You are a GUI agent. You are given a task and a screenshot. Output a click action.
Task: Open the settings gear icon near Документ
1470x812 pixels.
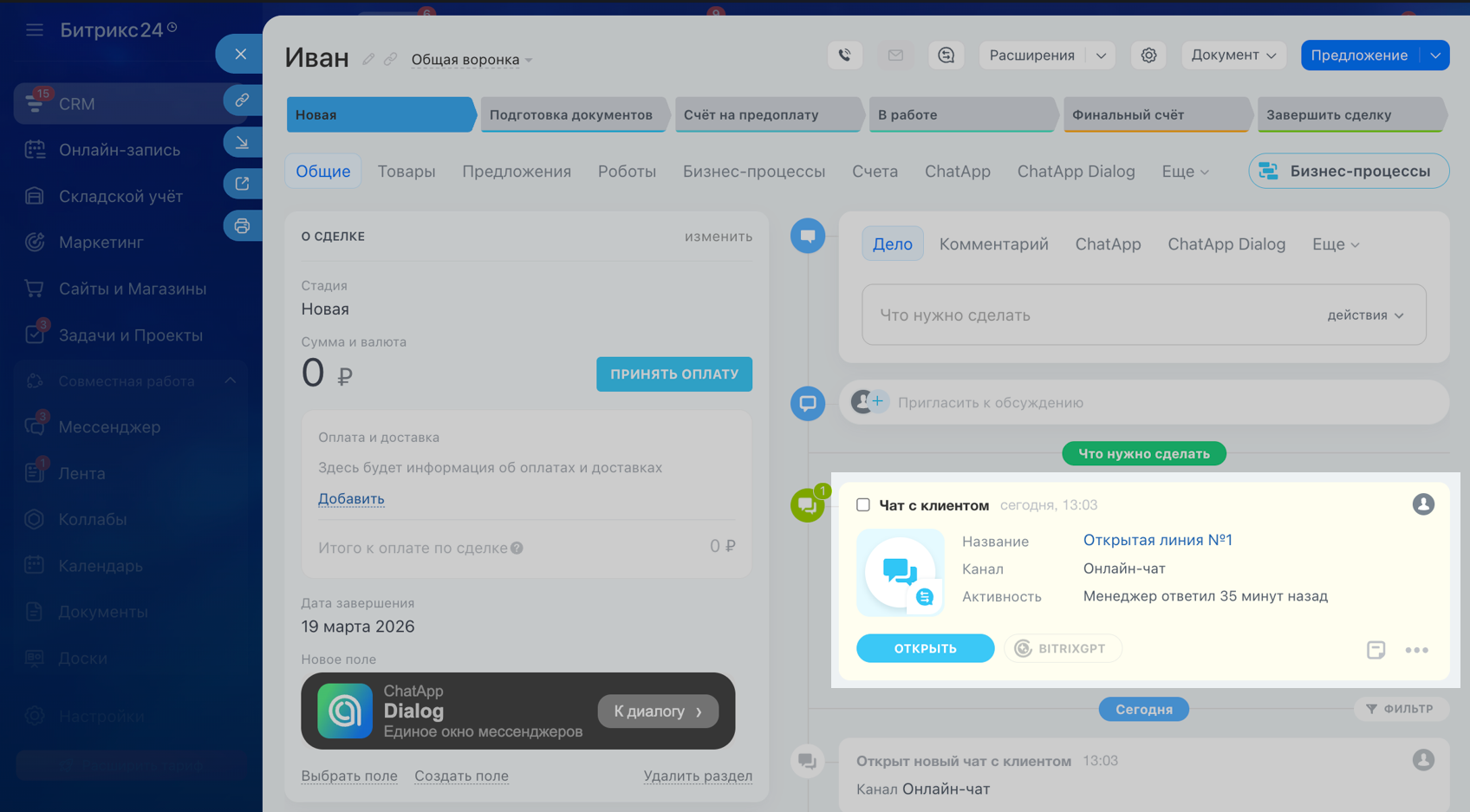tap(1148, 55)
